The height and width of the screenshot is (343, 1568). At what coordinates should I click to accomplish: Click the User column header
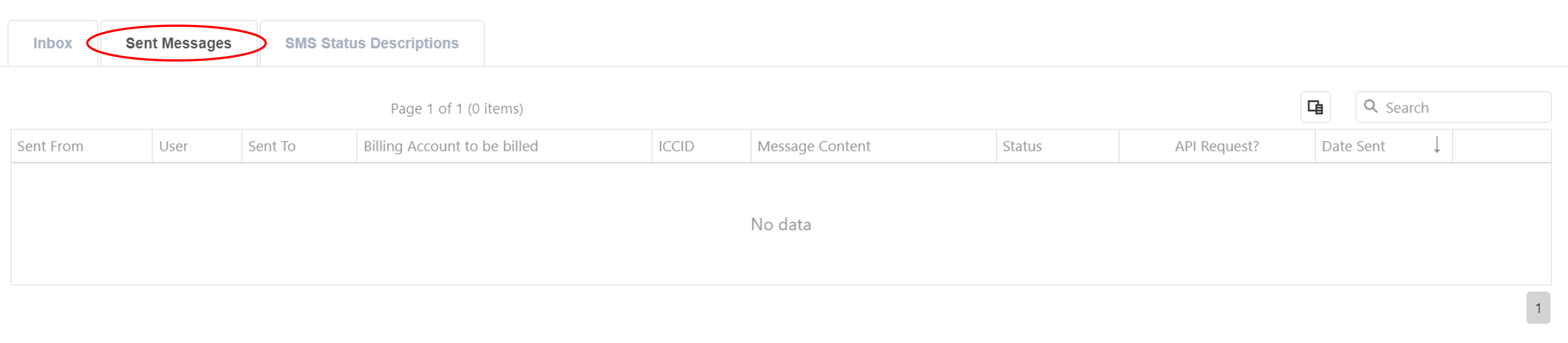point(174,146)
